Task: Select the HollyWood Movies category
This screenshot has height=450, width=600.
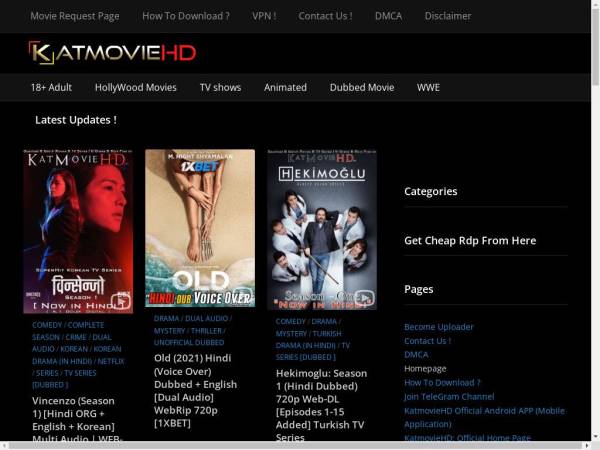Action: tap(135, 87)
